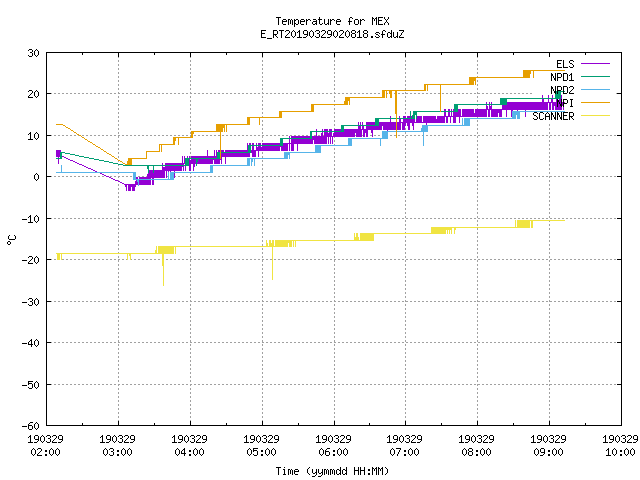Click the green NPD1 legend line sample
This screenshot has height=480, width=640.
pyautogui.click(x=595, y=77)
